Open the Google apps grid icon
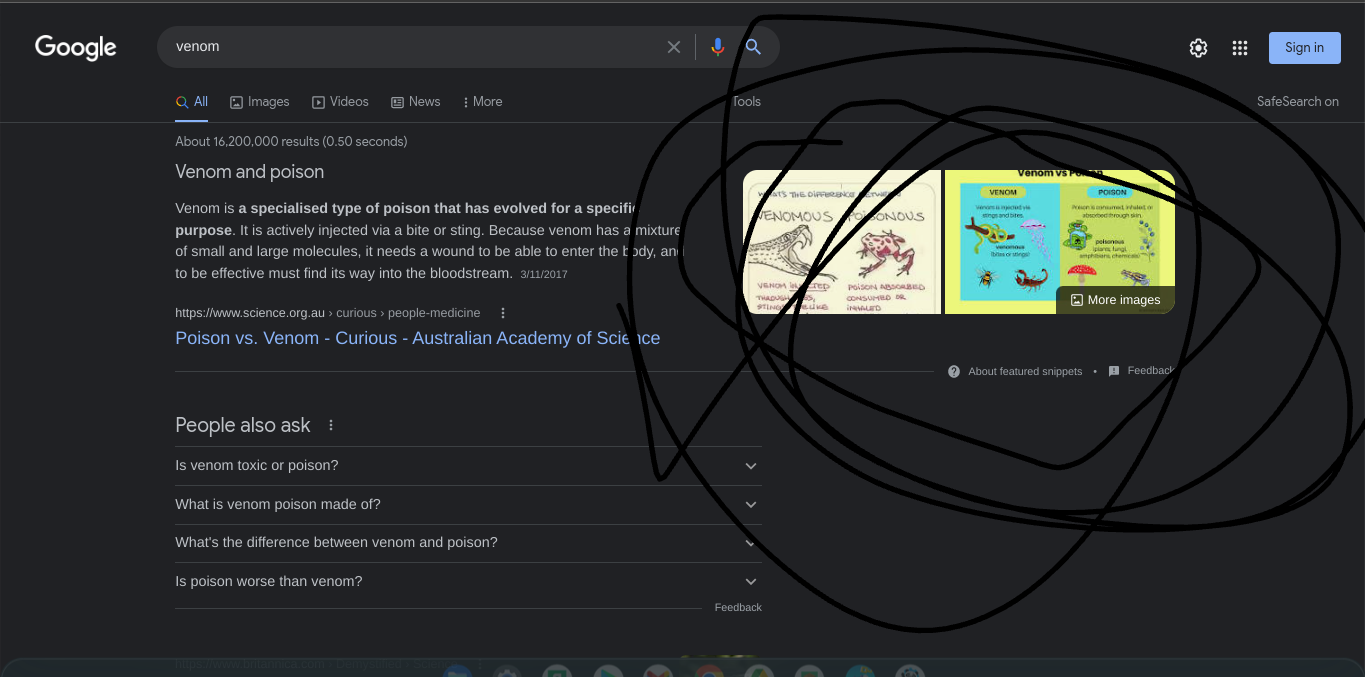 coord(1240,48)
